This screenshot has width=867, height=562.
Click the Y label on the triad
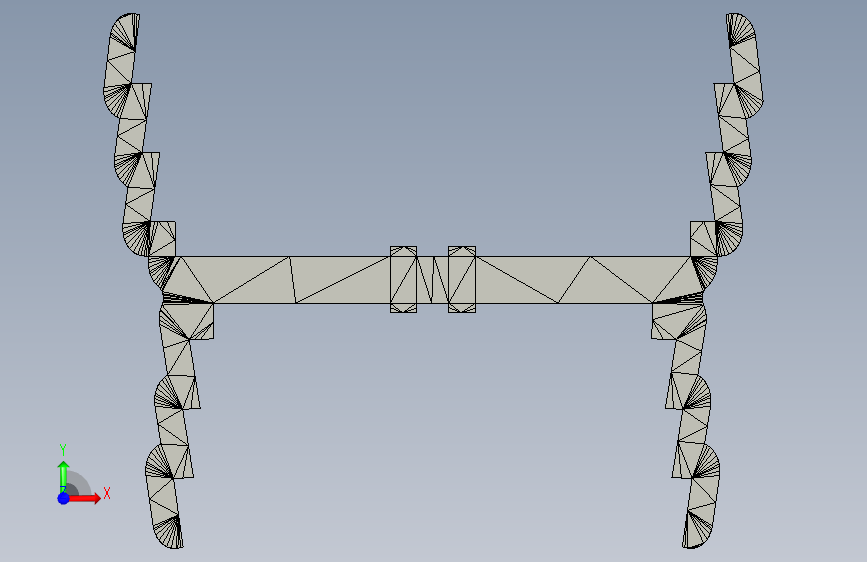tap(63, 450)
